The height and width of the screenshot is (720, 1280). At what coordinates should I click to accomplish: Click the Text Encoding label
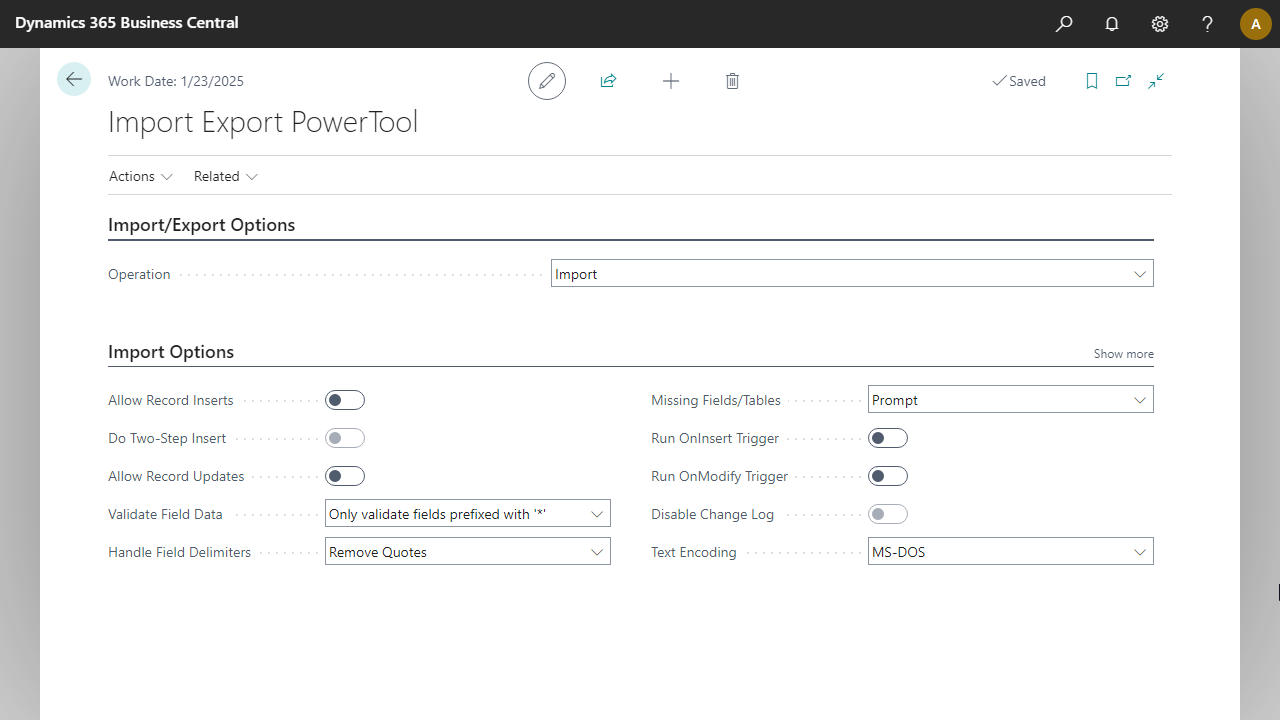[x=694, y=552]
